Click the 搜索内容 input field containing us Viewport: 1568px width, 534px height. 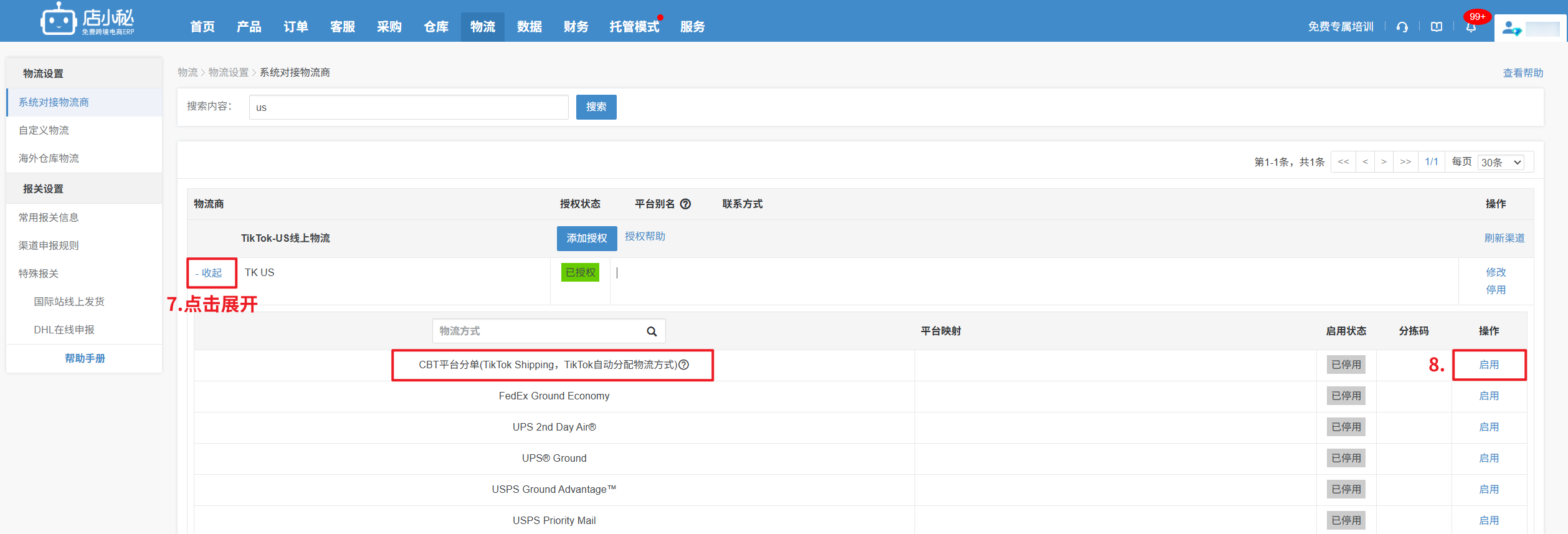[408, 107]
